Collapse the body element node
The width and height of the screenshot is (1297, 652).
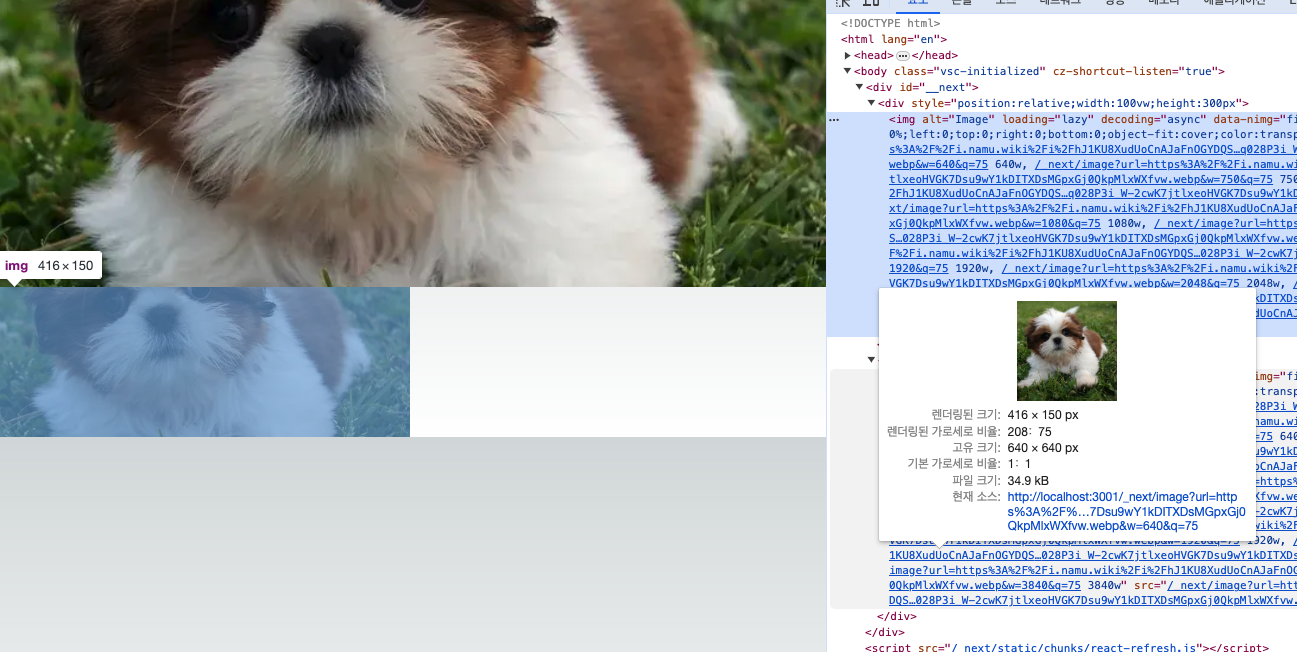click(x=848, y=71)
